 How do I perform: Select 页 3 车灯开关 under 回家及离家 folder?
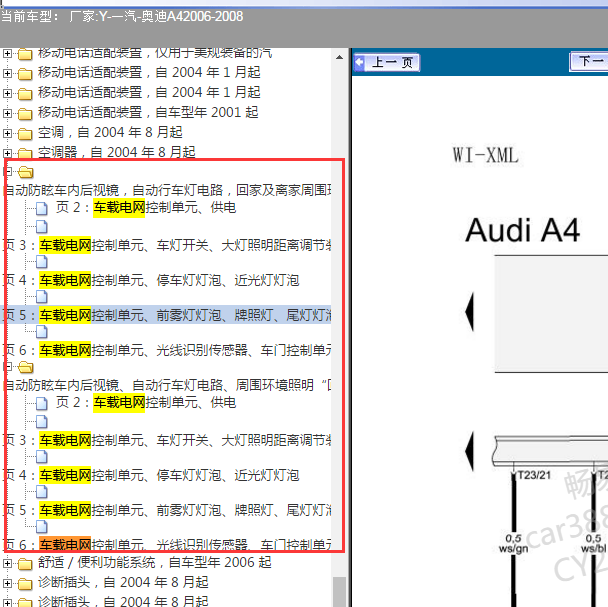pos(167,246)
